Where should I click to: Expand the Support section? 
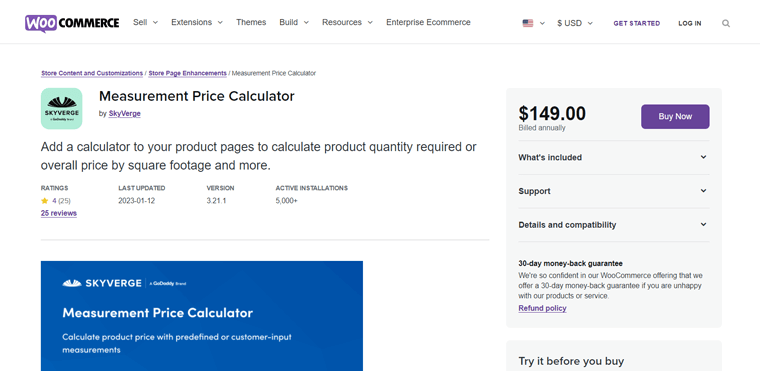click(613, 191)
